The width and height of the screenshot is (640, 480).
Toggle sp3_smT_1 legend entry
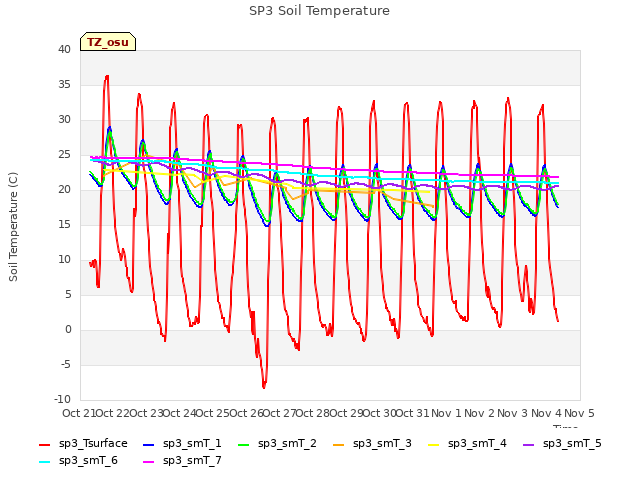(182, 444)
